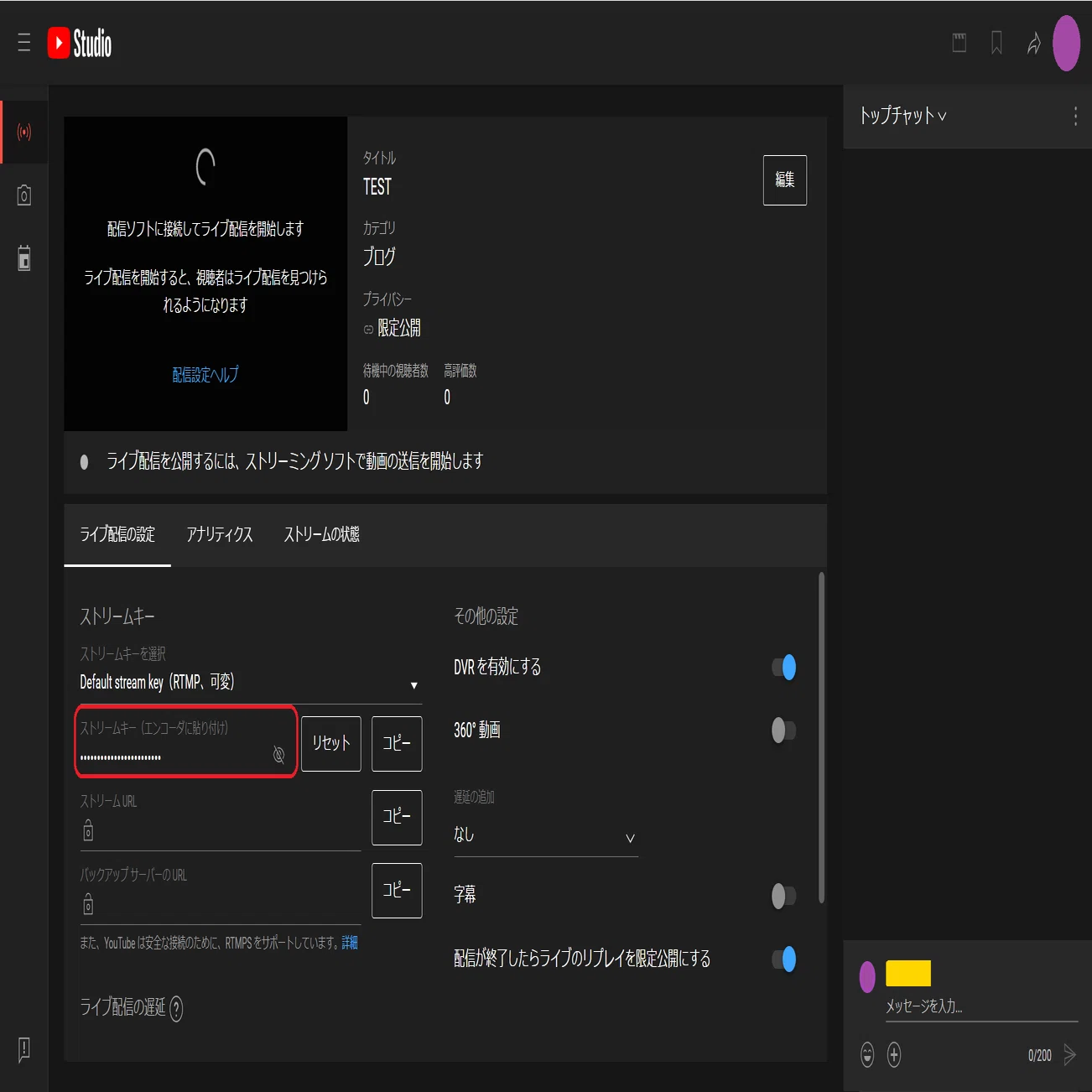Click the send feedback icon at bottom-left
This screenshot has width=1092, height=1092.
pyautogui.click(x=24, y=1049)
